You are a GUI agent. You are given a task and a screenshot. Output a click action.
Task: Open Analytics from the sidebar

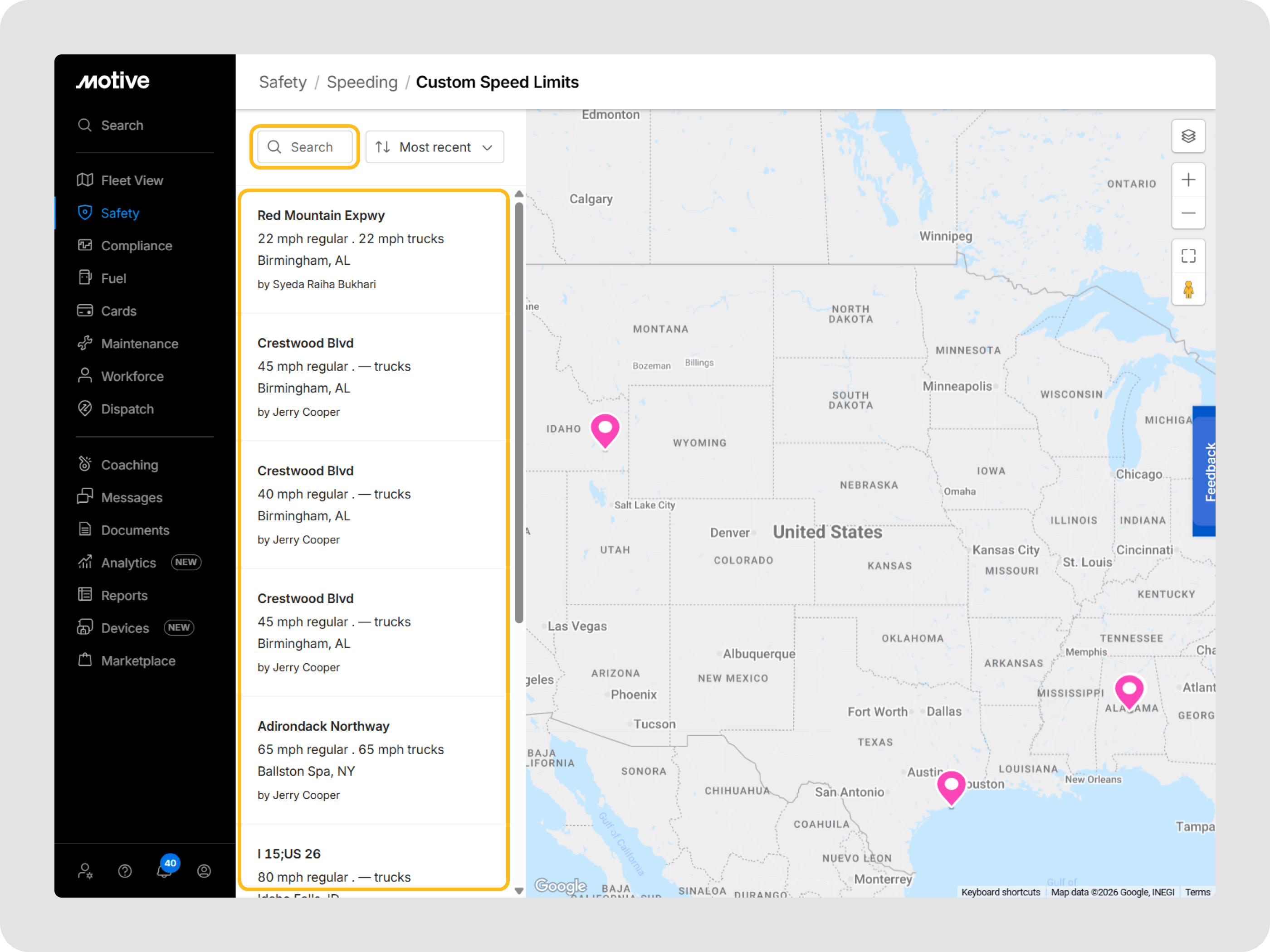click(x=128, y=563)
